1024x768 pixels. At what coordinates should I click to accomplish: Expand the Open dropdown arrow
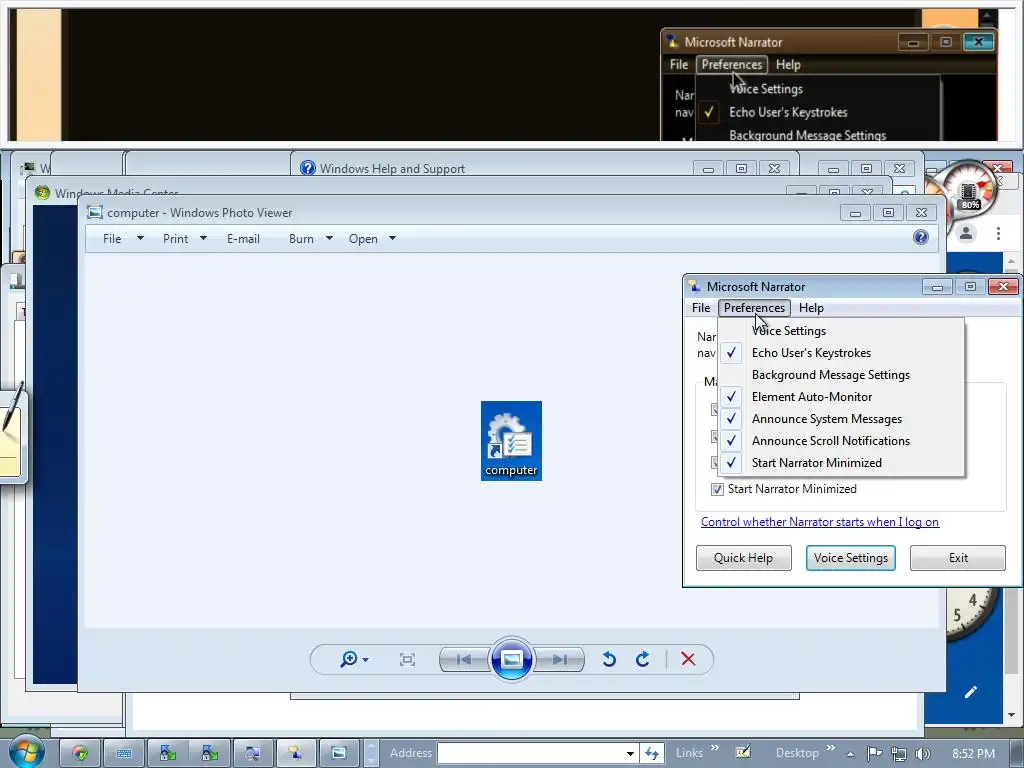pyautogui.click(x=392, y=238)
